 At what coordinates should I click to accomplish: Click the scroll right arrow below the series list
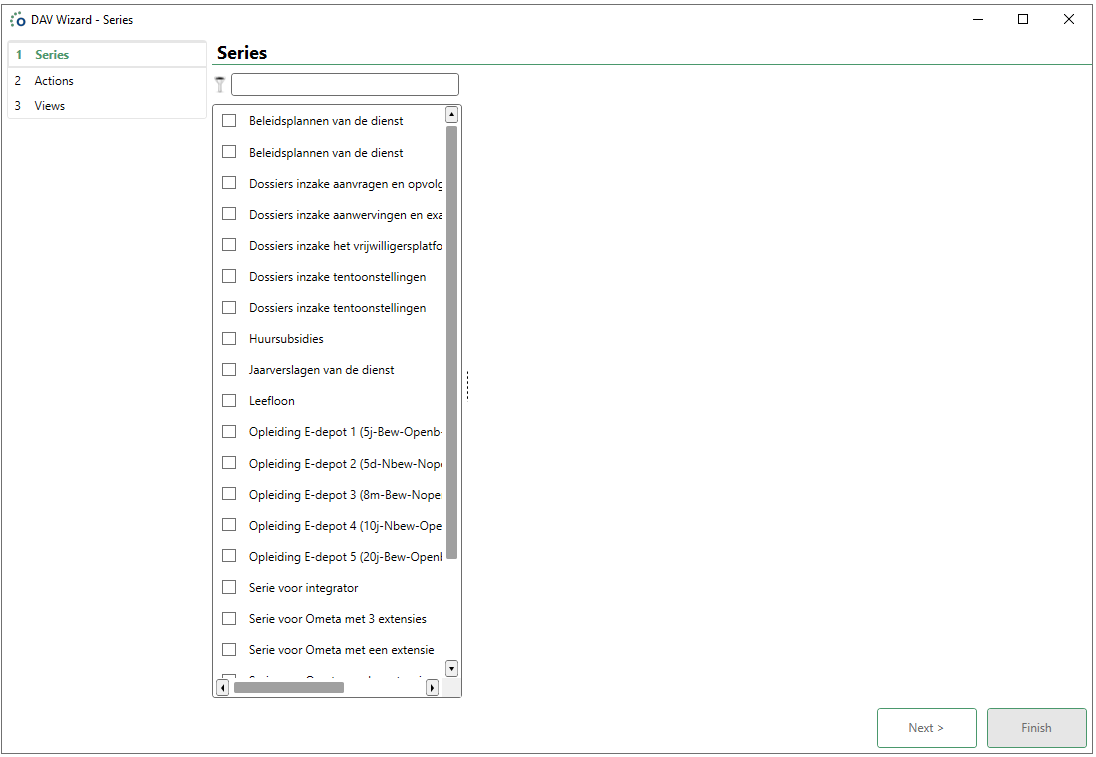432,687
